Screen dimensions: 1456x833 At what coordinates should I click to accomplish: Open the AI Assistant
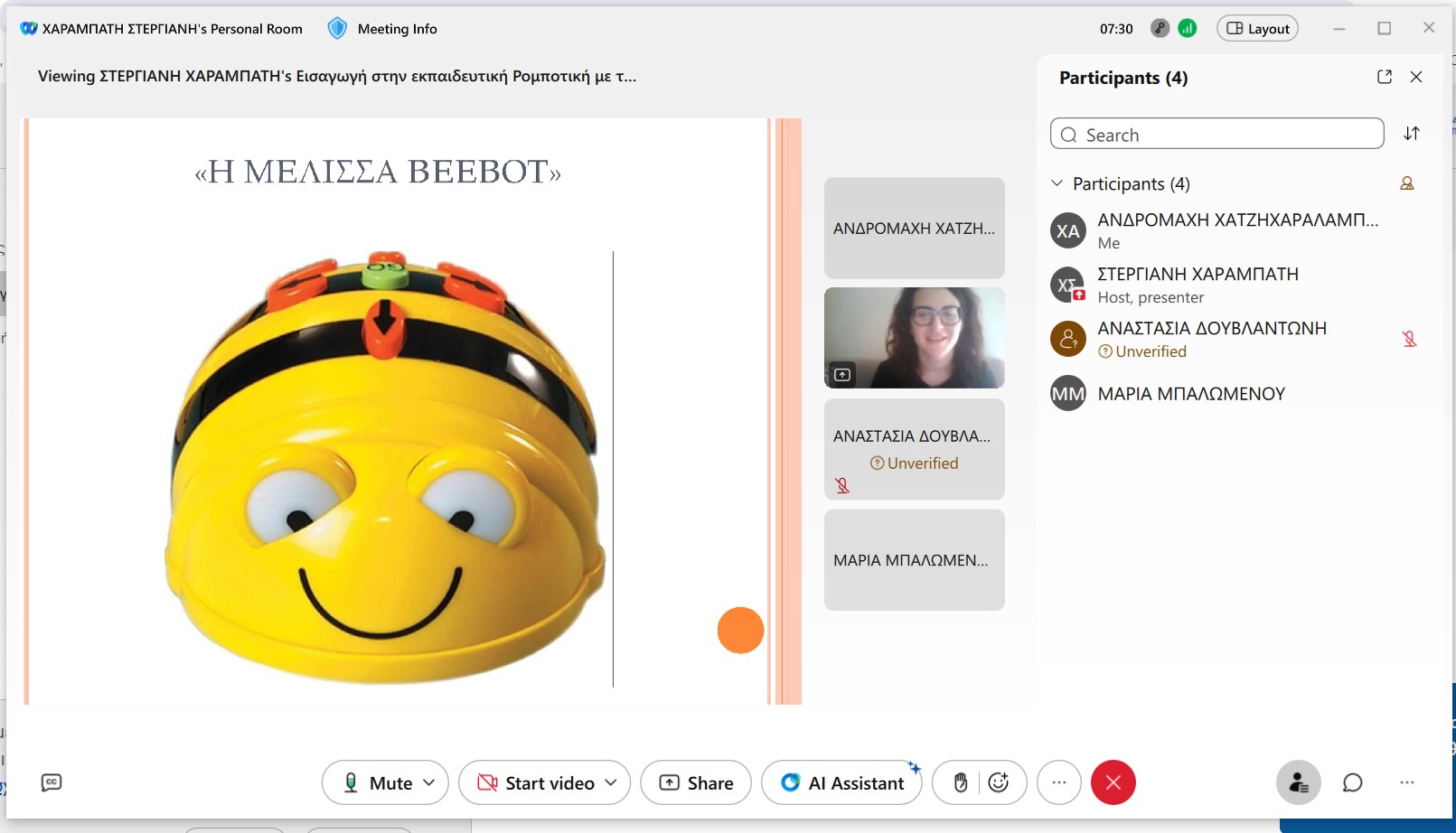click(x=842, y=782)
